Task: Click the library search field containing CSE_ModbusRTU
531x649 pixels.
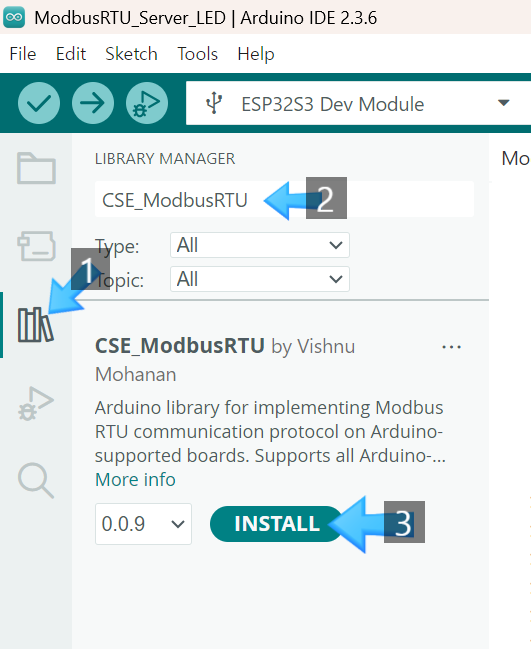Action: (x=284, y=199)
